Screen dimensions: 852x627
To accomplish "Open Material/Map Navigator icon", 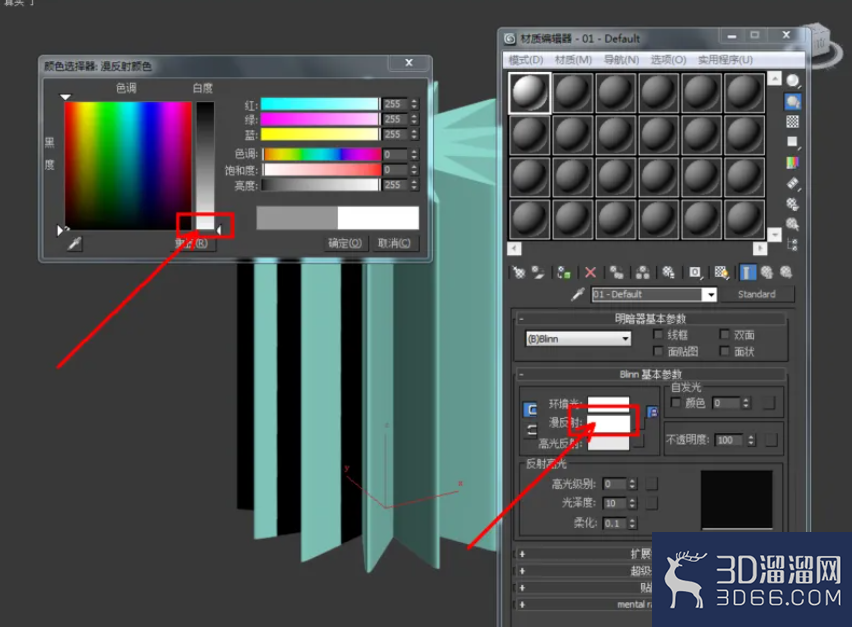I will (793, 244).
